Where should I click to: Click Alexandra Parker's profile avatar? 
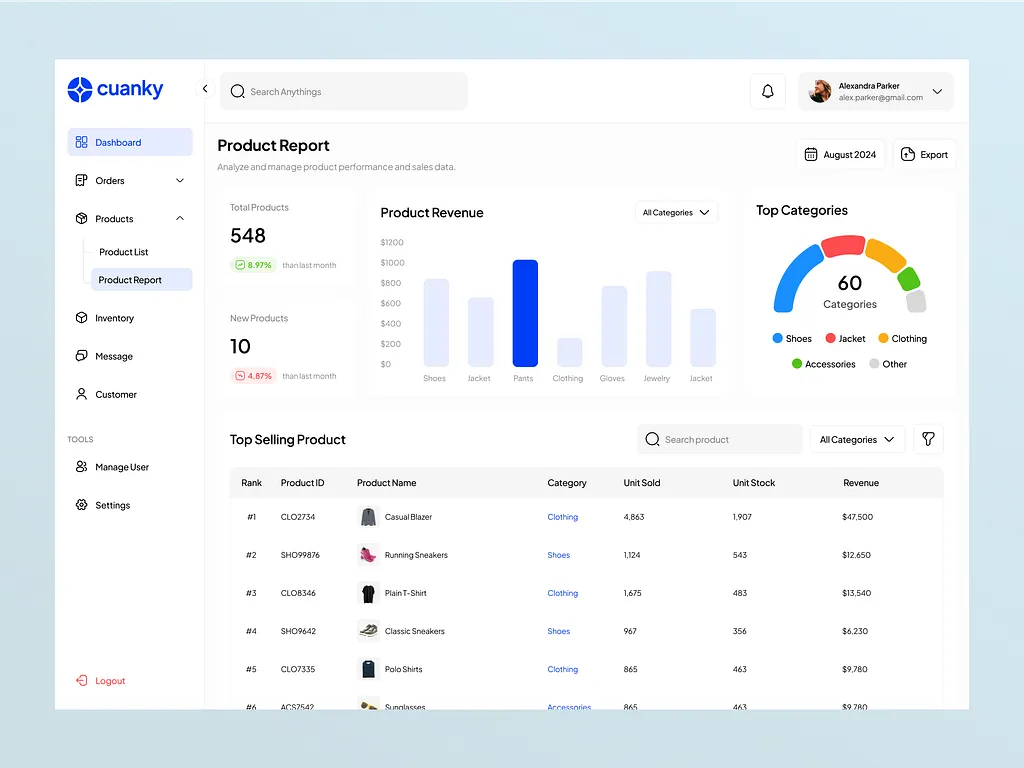(x=820, y=92)
